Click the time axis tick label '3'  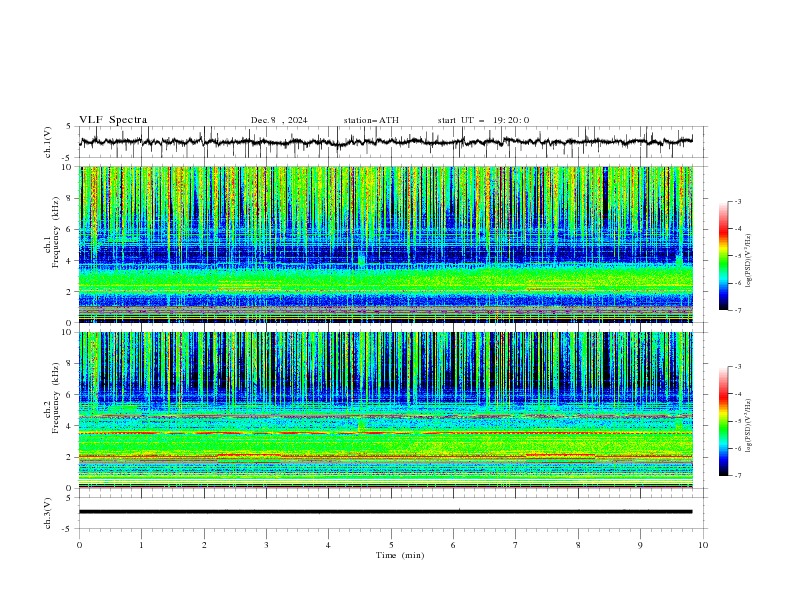(x=266, y=545)
